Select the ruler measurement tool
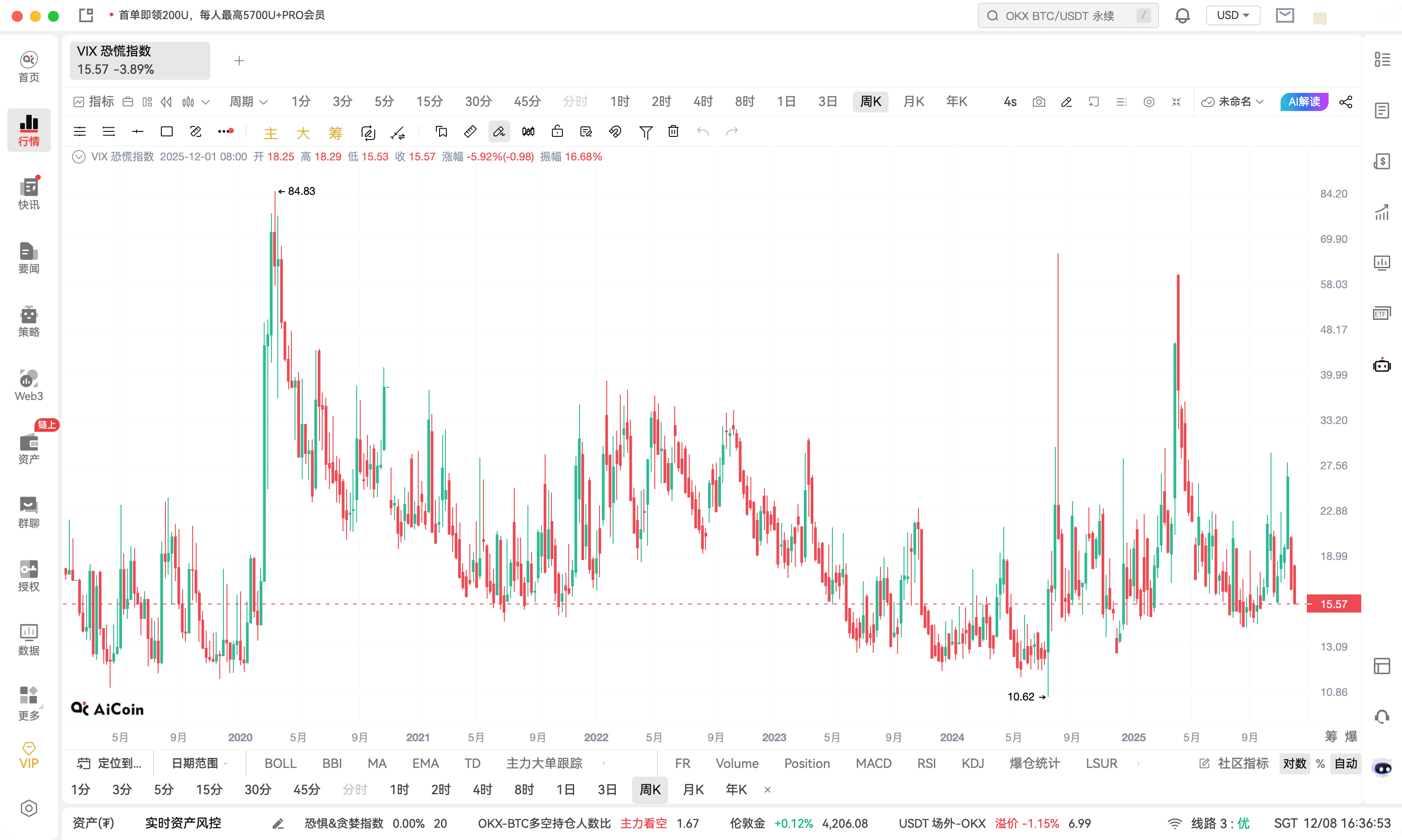The height and width of the screenshot is (840, 1402). pos(470,131)
